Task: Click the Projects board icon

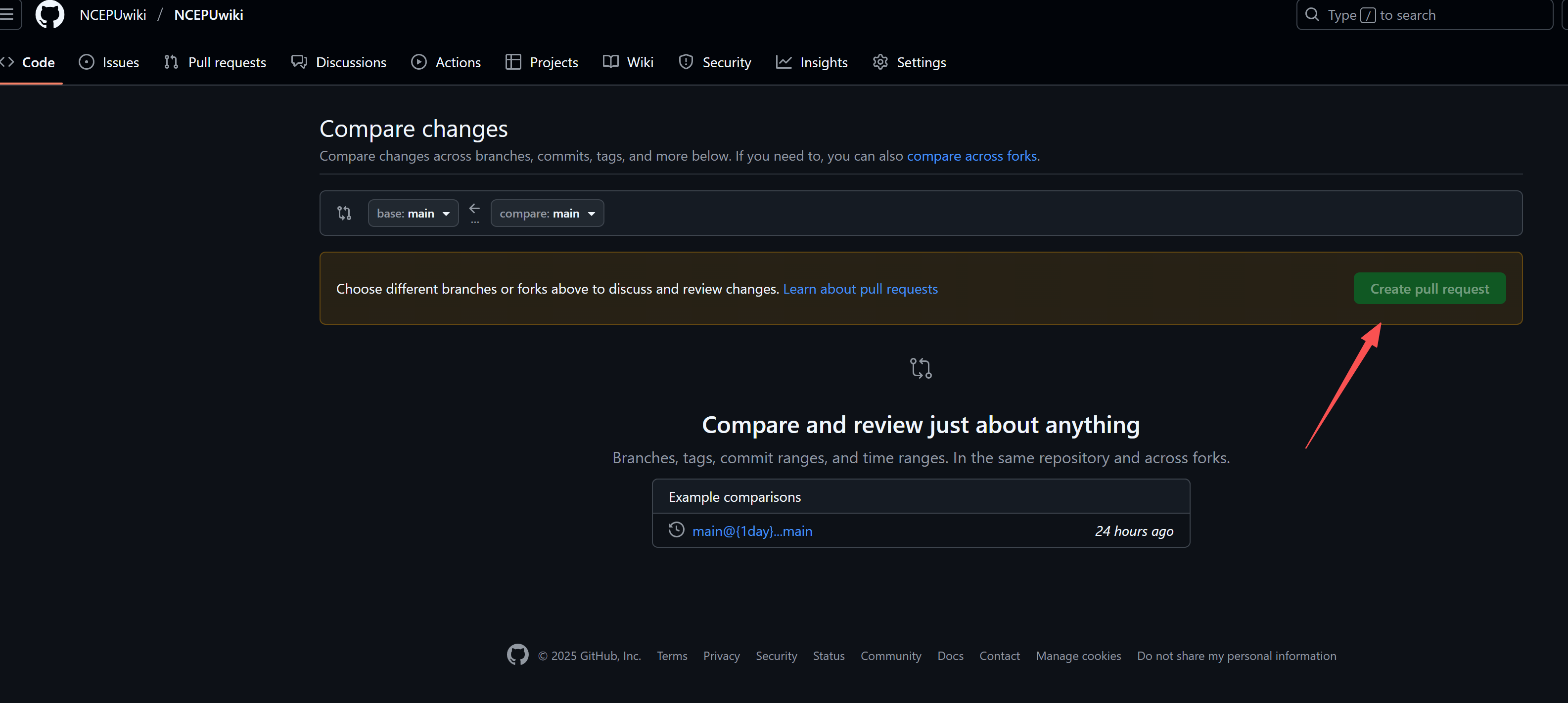Action: coord(512,61)
